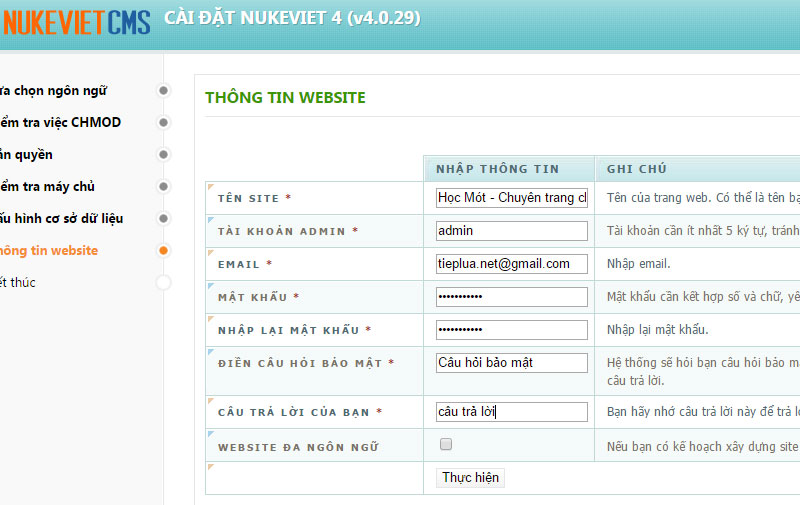Click the orange website info step bullet

[x=163, y=250]
